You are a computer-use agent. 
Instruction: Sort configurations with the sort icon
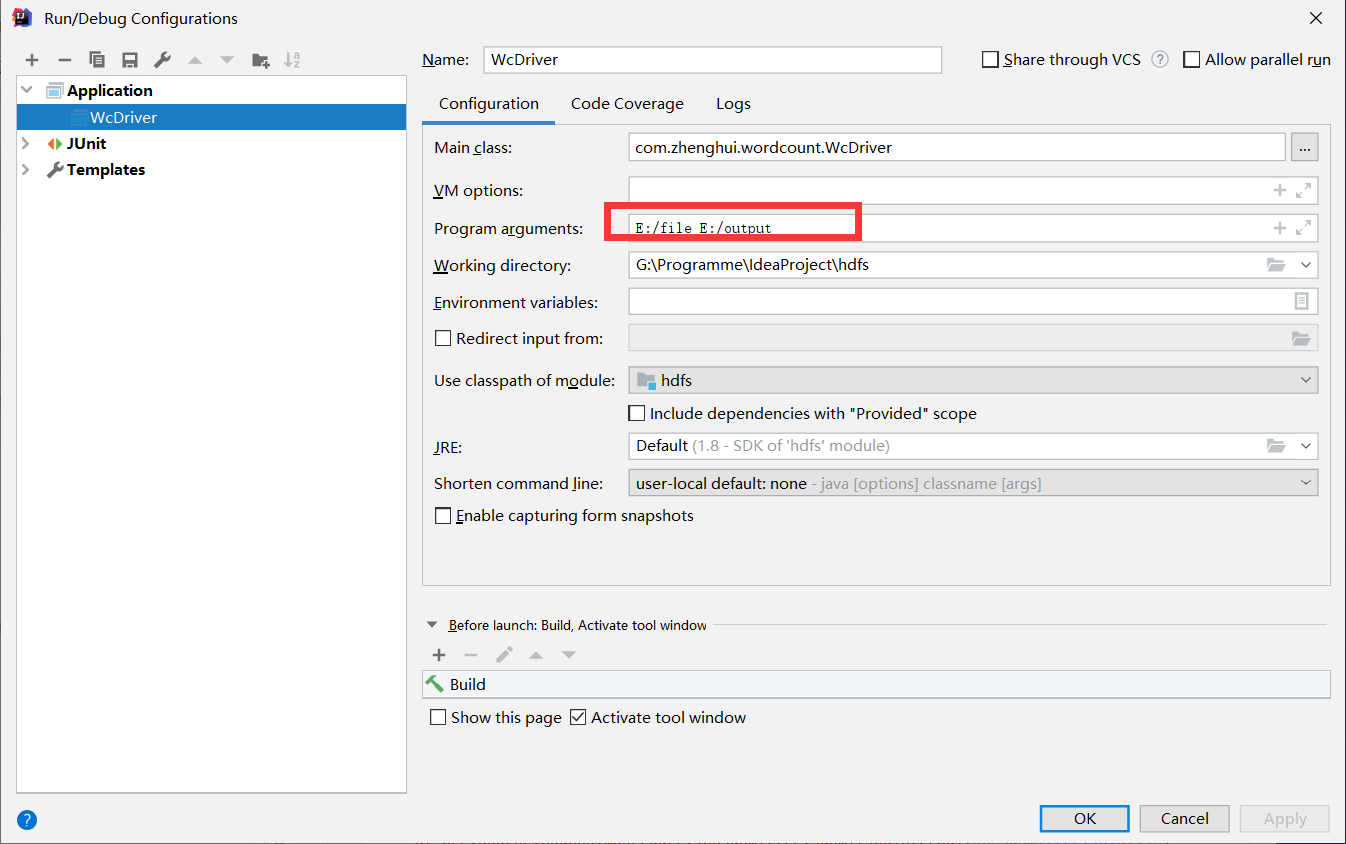pyautogui.click(x=292, y=60)
